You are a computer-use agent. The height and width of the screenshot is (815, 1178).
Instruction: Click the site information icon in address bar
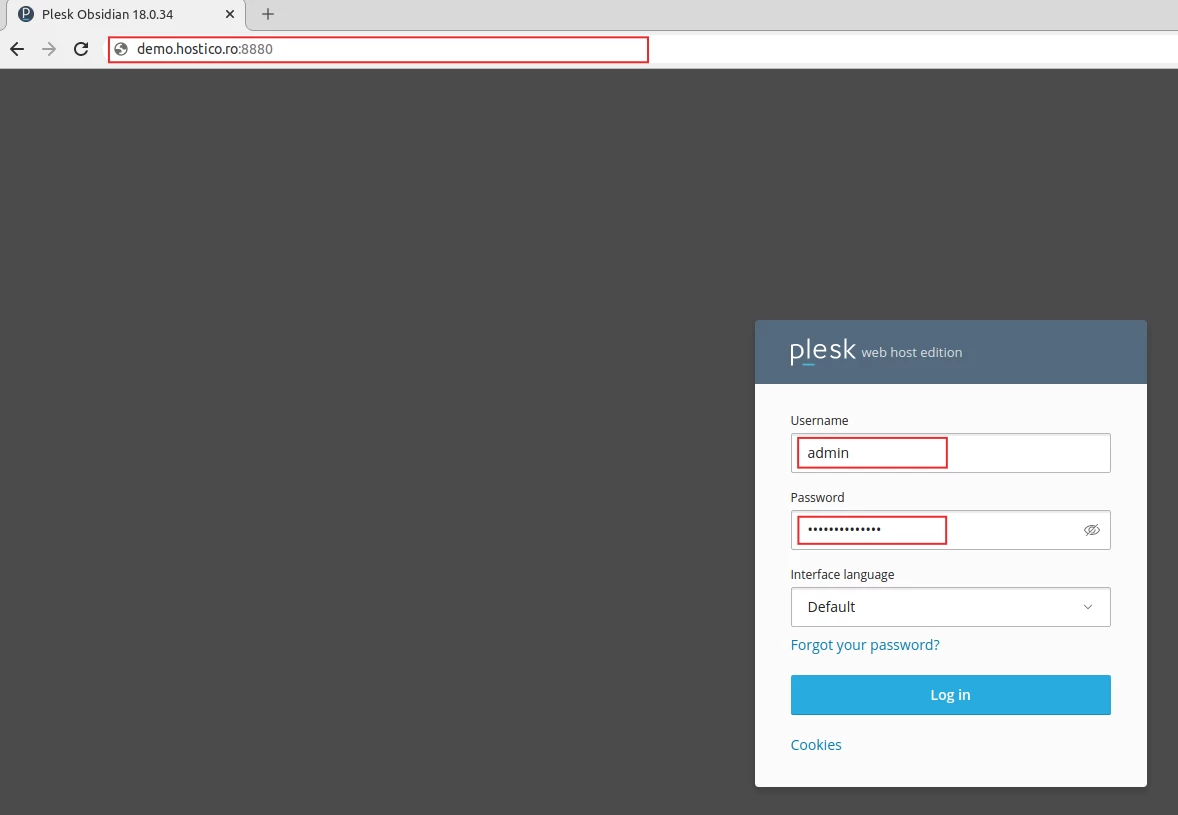[120, 48]
